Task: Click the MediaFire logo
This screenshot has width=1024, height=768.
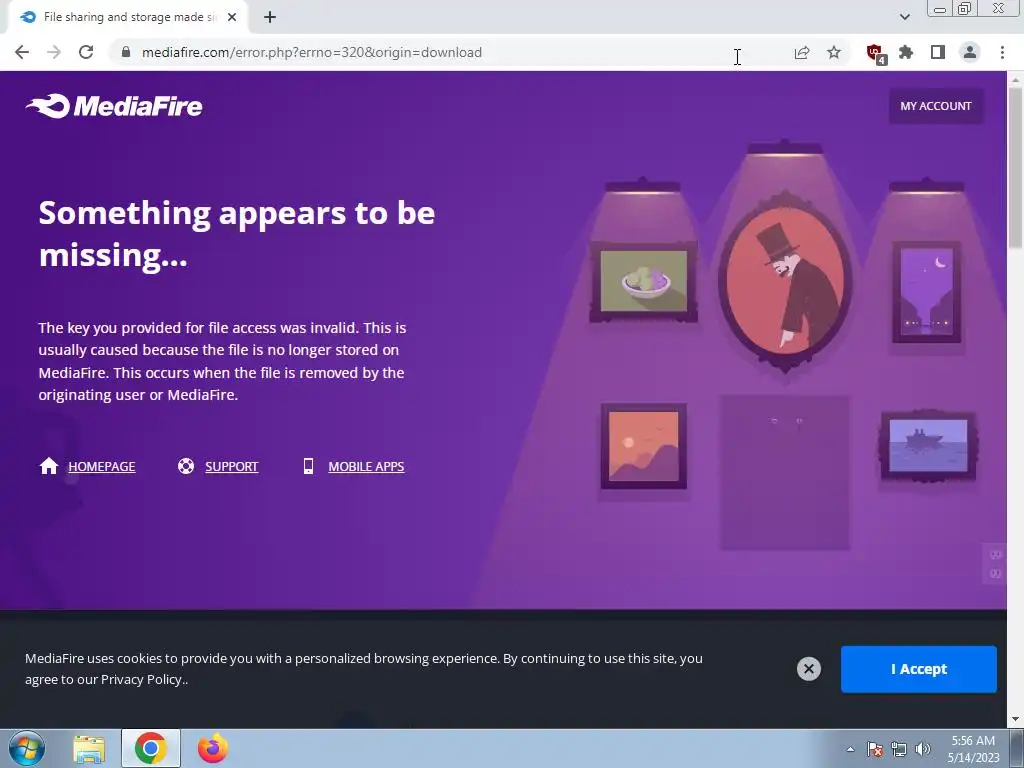Action: (114, 106)
